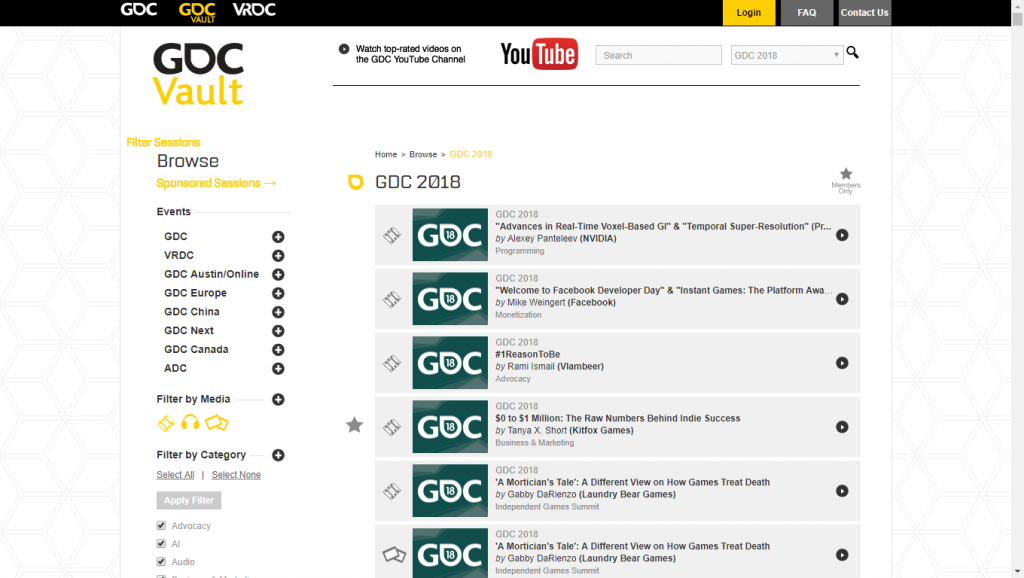Open the GDC 2018 conference dropdown
The height and width of the screenshot is (578, 1024).
click(787, 56)
